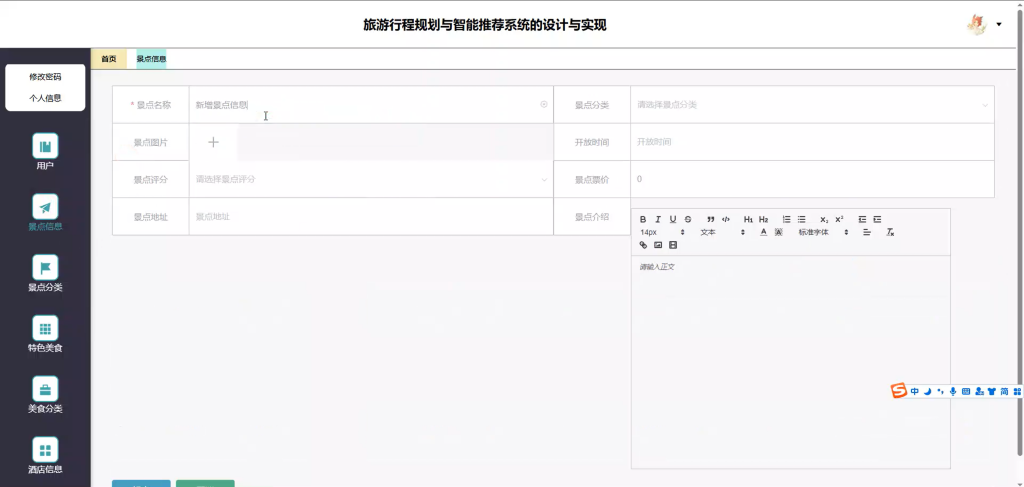The width and height of the screenshot is (1024, 487).
Task: Apply Heading 1 style
Action: click(748, 219)
